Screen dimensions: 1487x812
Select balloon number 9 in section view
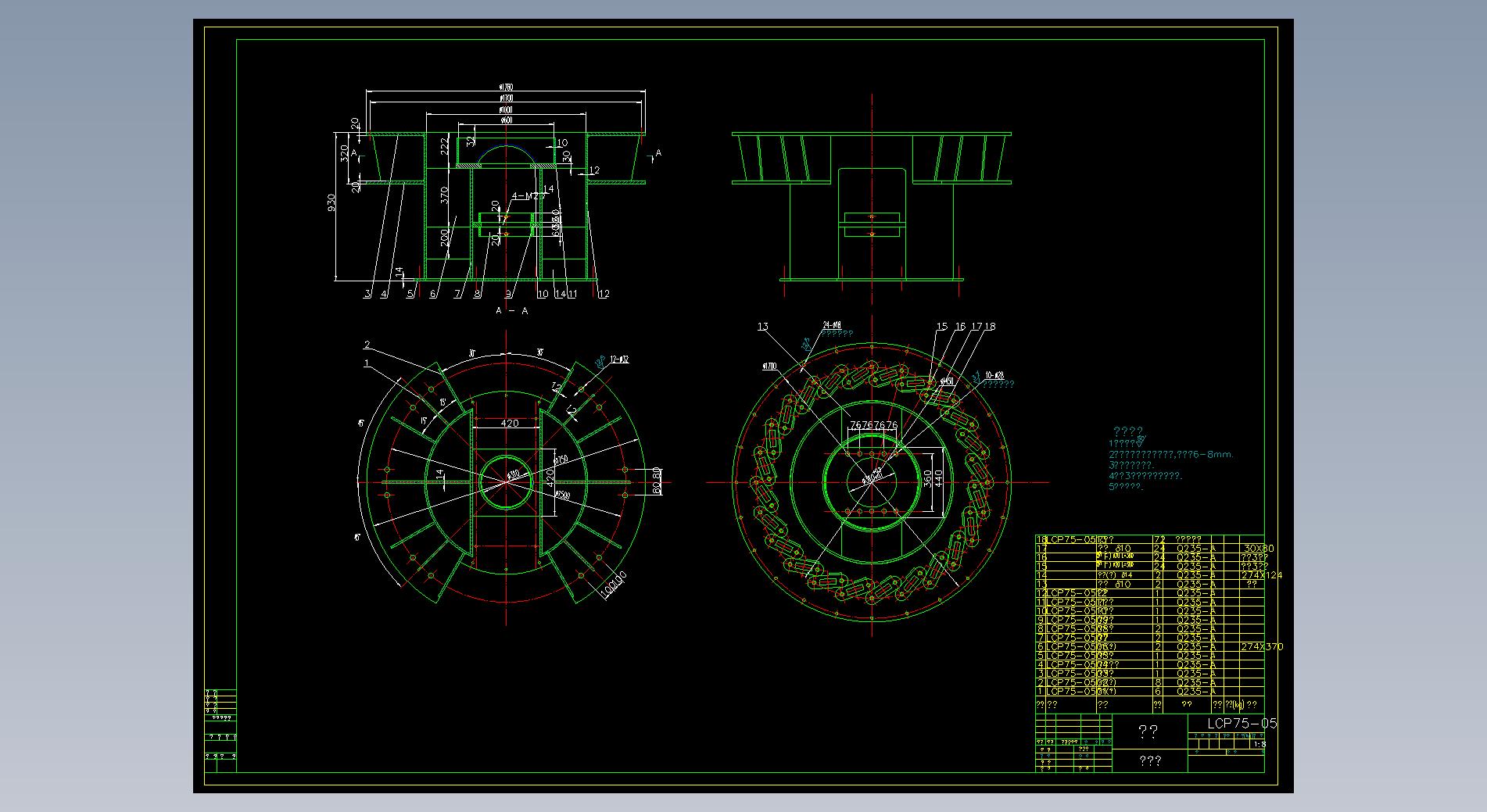[508, 295]
